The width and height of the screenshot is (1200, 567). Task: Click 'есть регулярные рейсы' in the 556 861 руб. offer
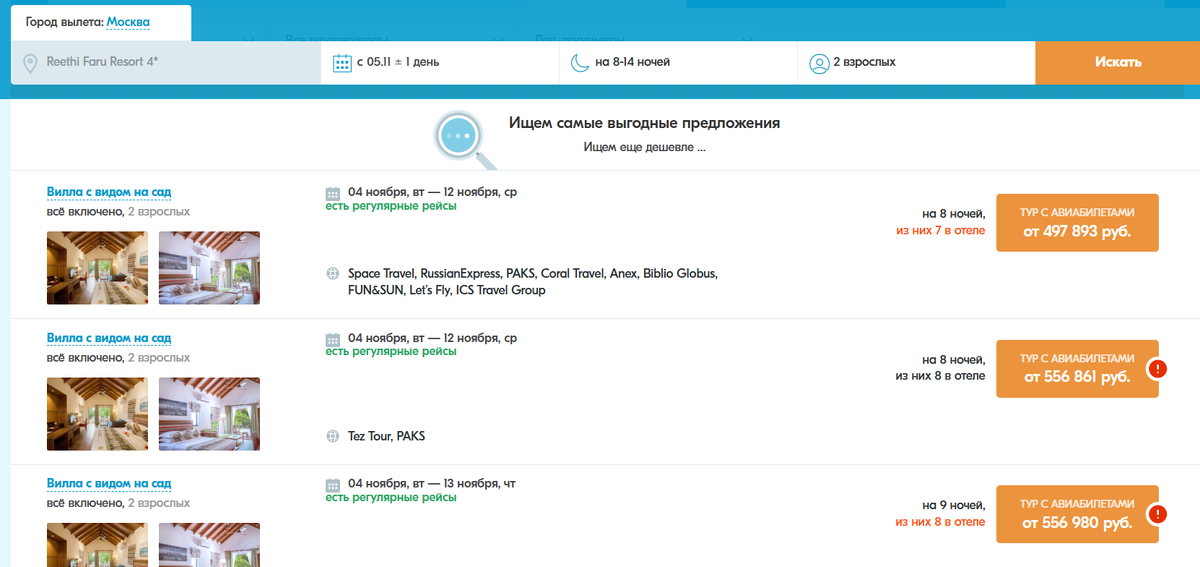(391, 352)
